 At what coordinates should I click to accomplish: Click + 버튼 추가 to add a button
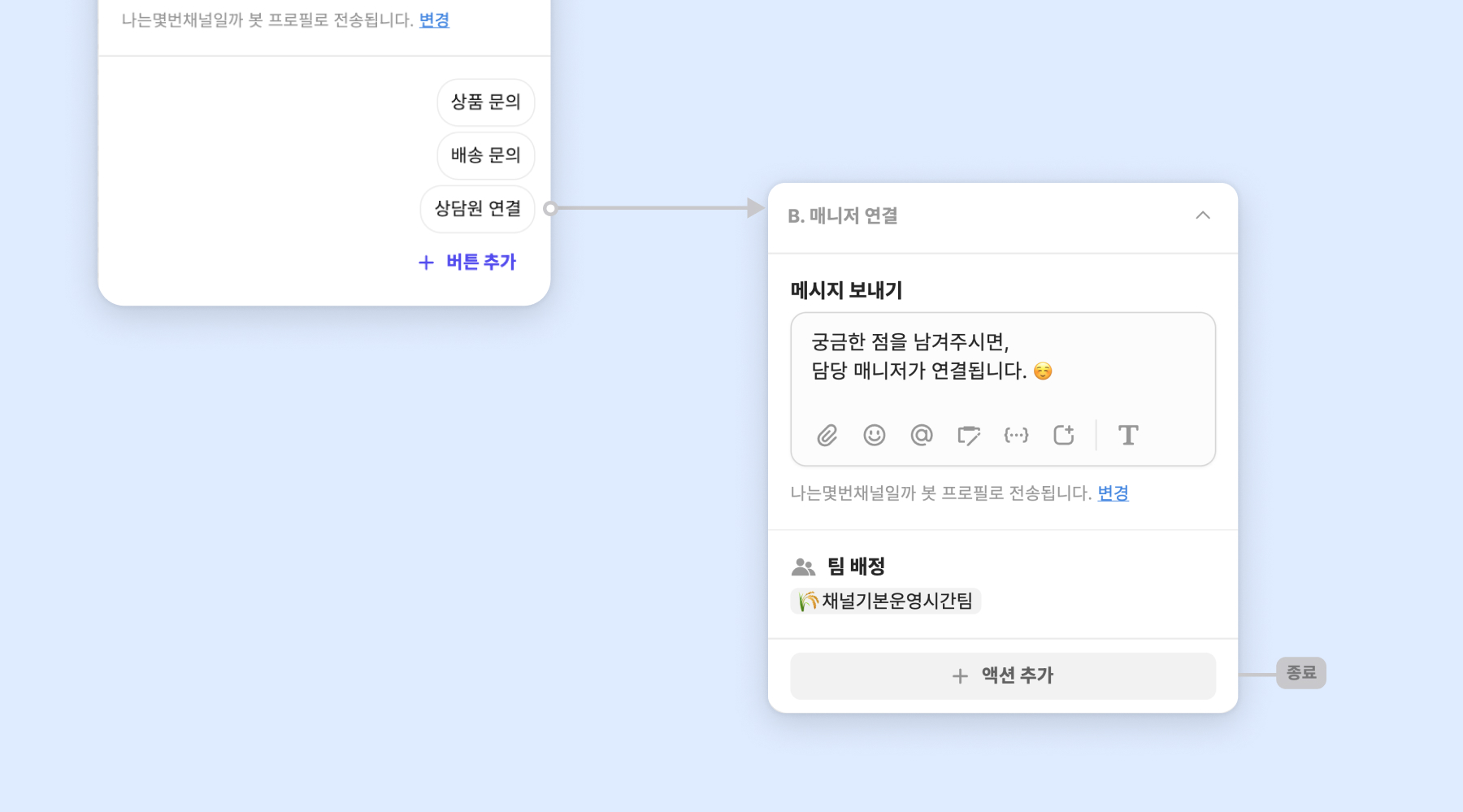click(x=467, y=263)
